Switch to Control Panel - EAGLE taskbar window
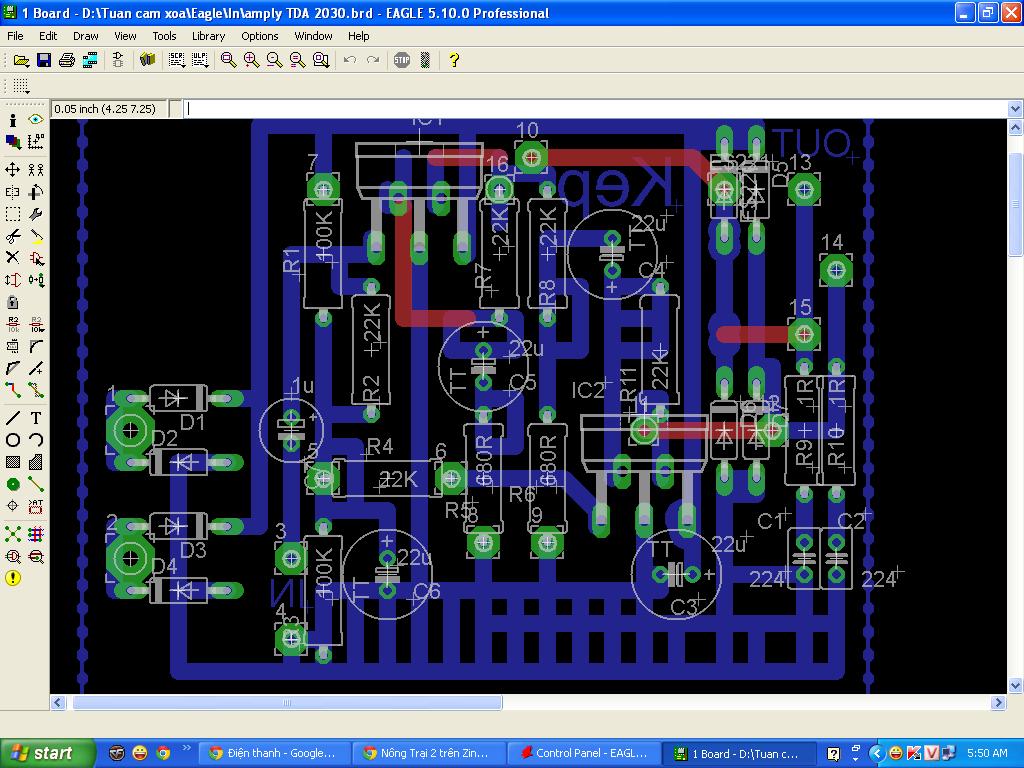The height and width of the screenshot is (768, 1024). (x=585, y=753)
